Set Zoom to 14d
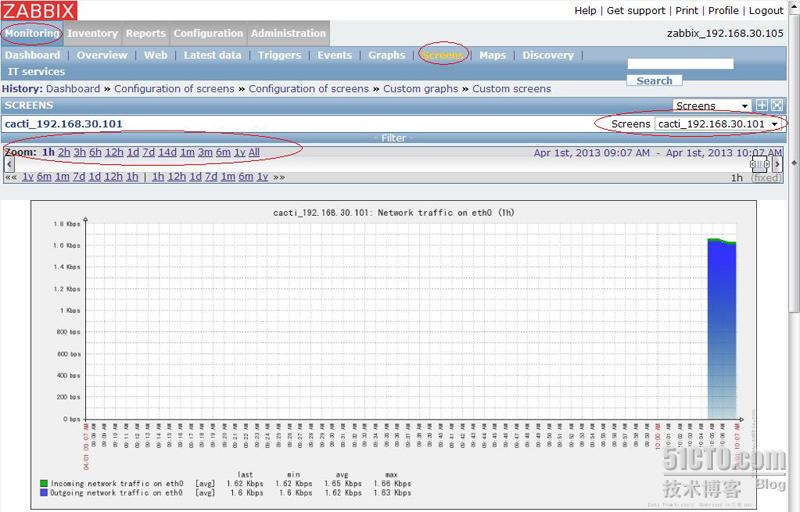The width and height of the screenshot is (800, 512). (x=167, y=152)
